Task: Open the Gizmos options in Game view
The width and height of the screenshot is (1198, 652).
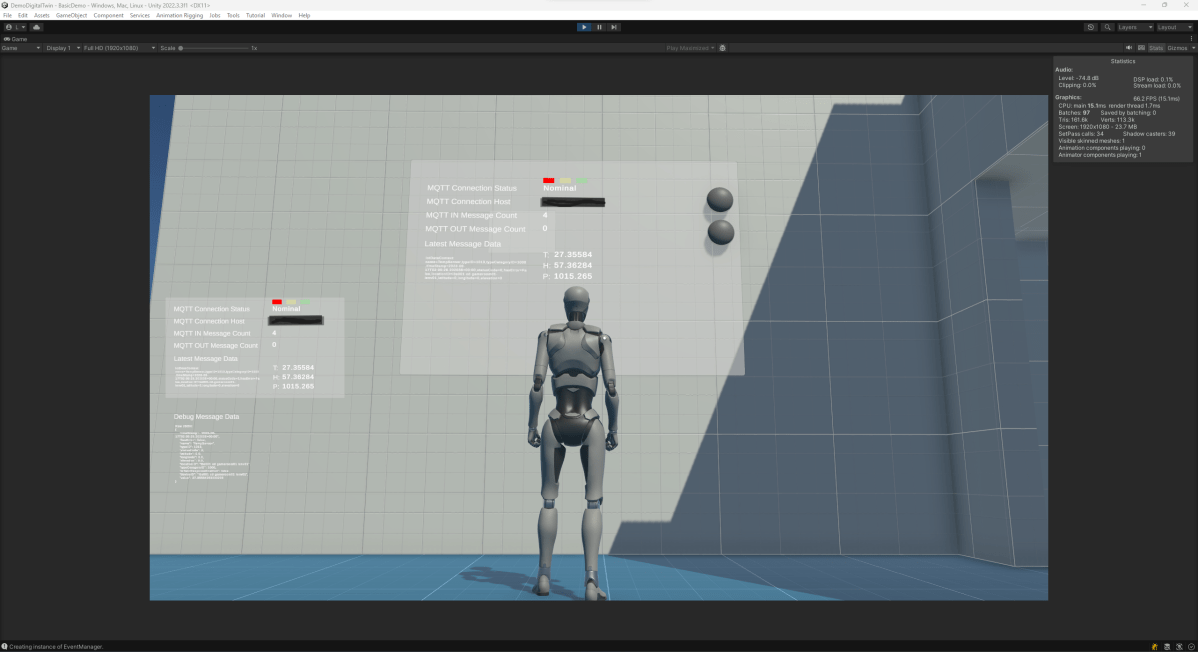Action: (x=1178, y=47)
